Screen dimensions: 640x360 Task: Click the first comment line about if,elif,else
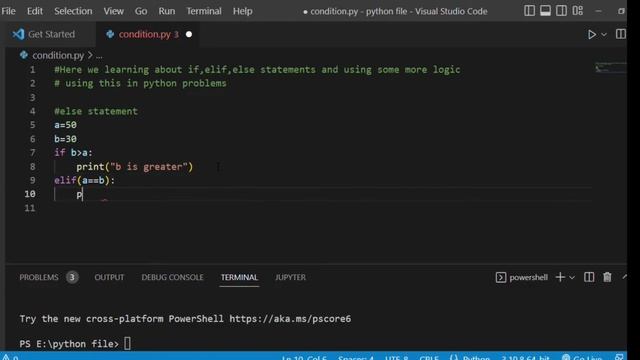coord(257,70)
